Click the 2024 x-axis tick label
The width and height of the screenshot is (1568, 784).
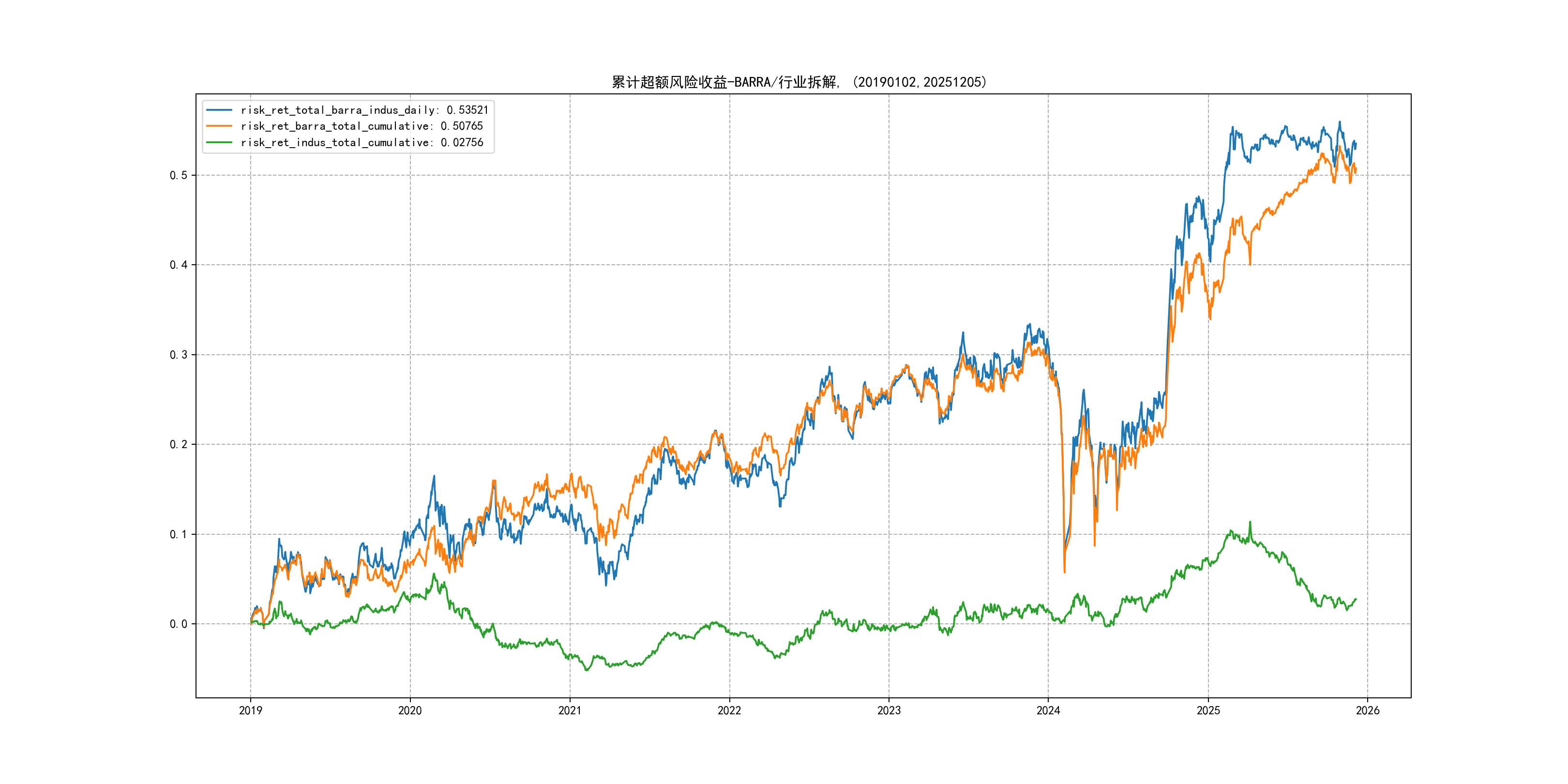click(1048, 710)
